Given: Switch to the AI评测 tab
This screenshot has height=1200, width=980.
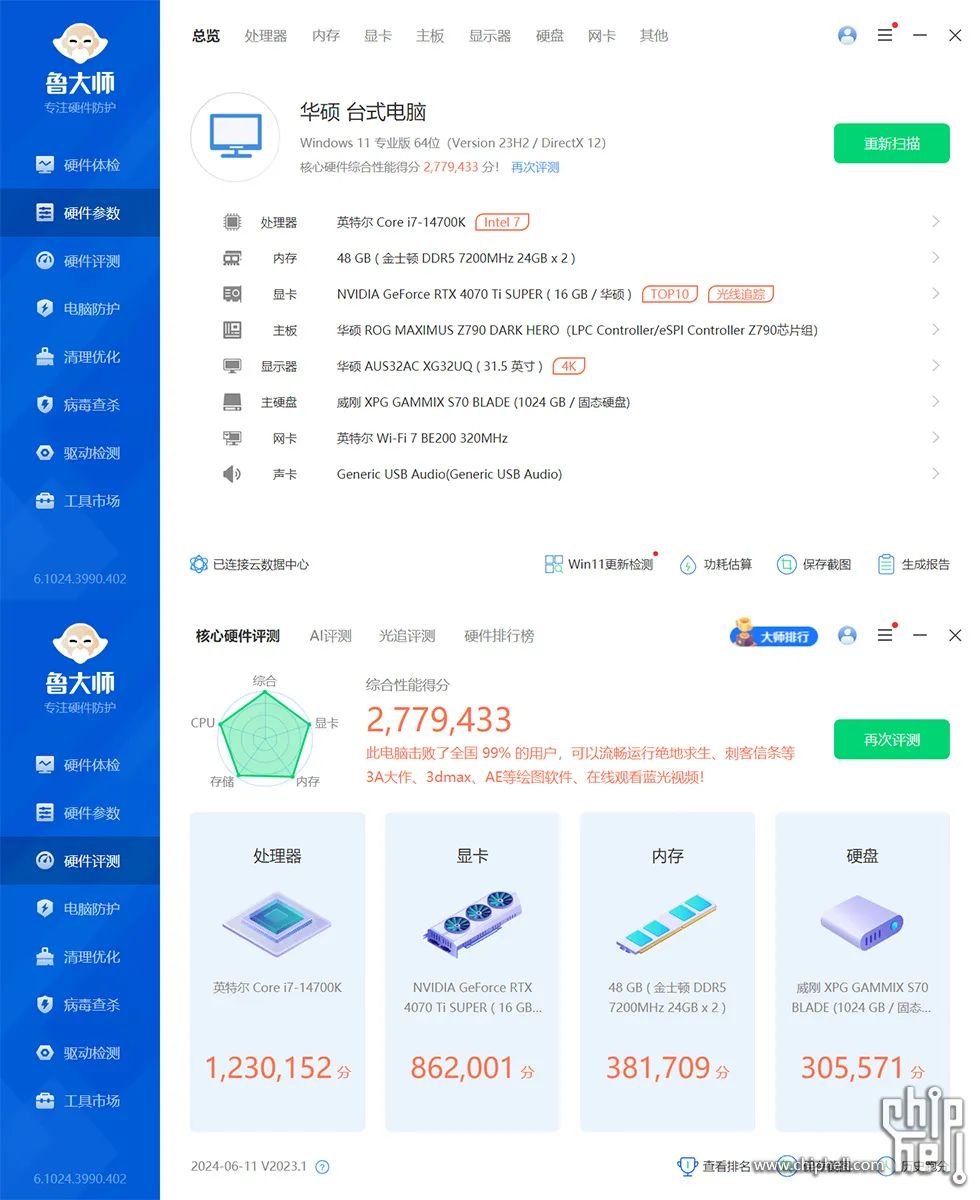Looking at the screenshot, I should 330,636.
